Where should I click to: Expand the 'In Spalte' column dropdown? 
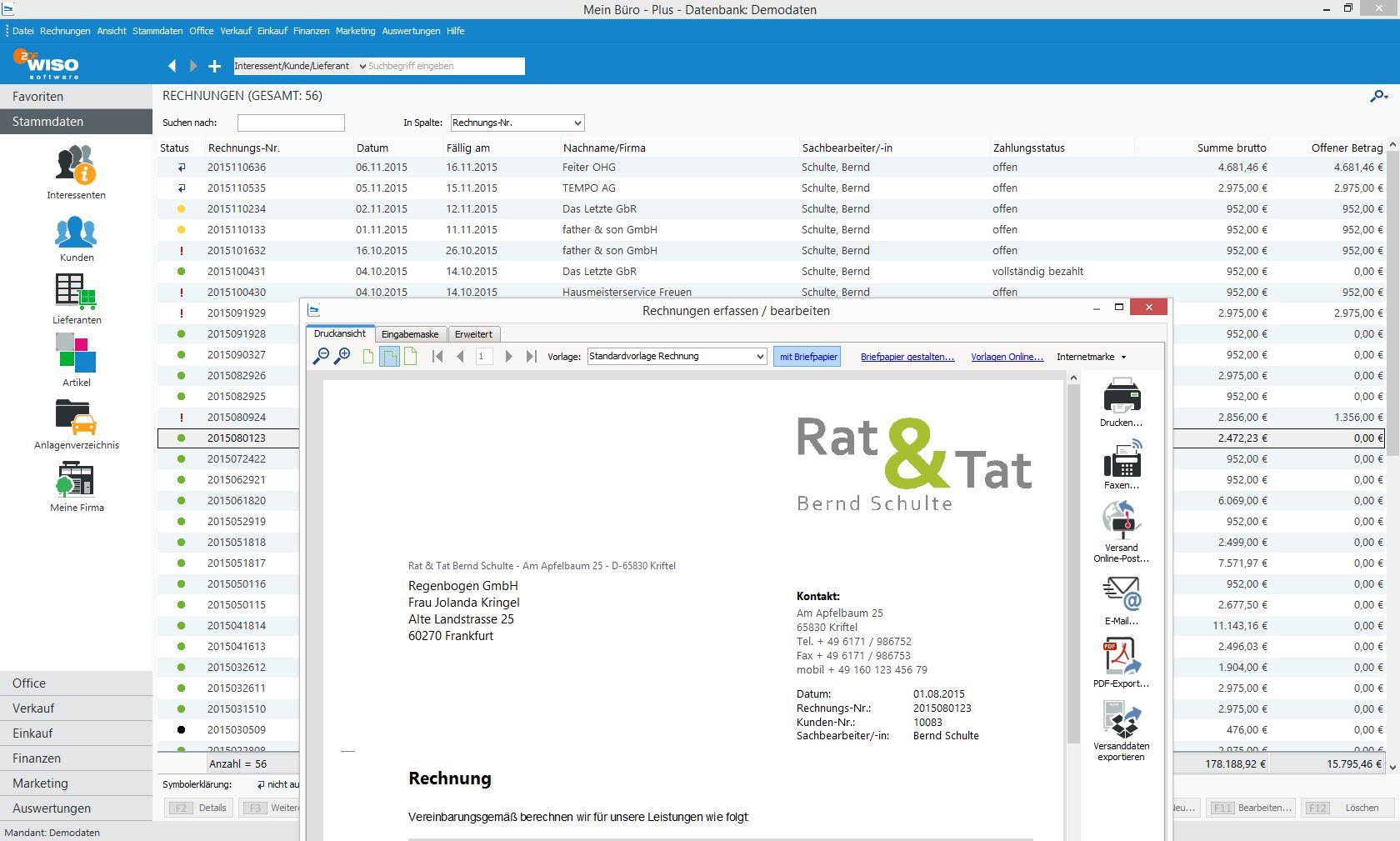[577, 123]
